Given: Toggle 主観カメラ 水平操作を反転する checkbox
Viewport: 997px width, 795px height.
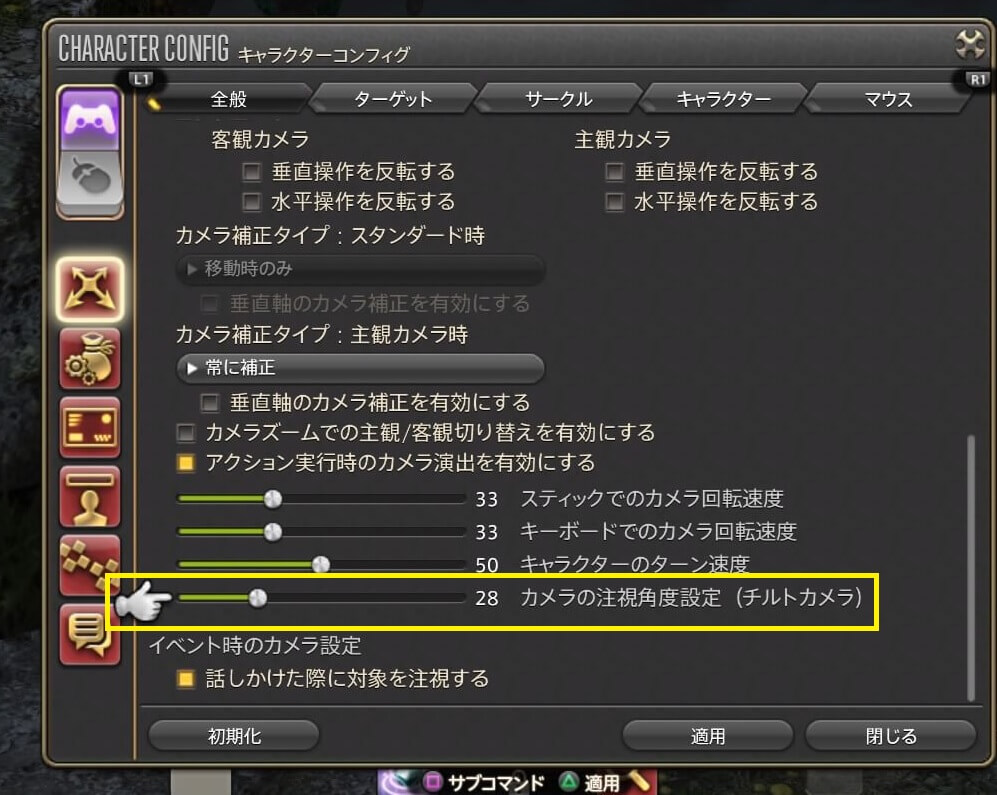Looking at the screenshot, I should (x=614, y=202).
